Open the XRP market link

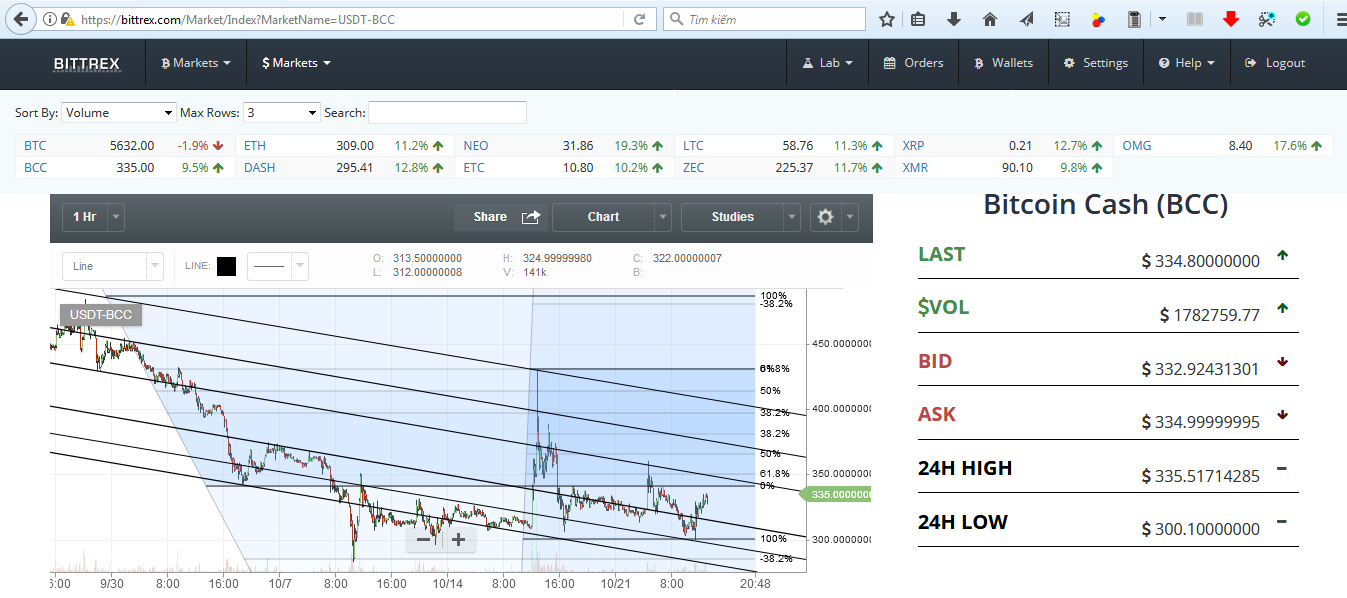coord(913,146)
